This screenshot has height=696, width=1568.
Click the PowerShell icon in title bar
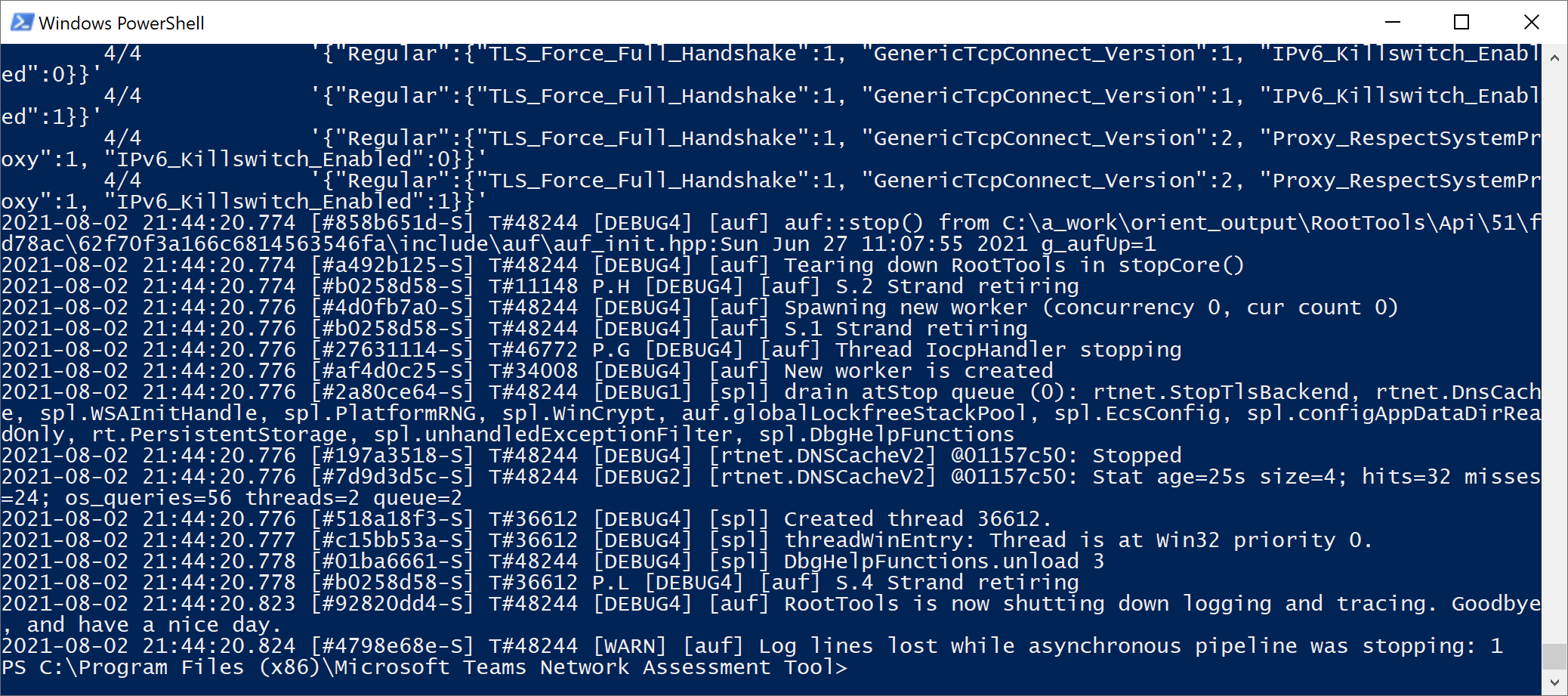click(x=22, y=22)
